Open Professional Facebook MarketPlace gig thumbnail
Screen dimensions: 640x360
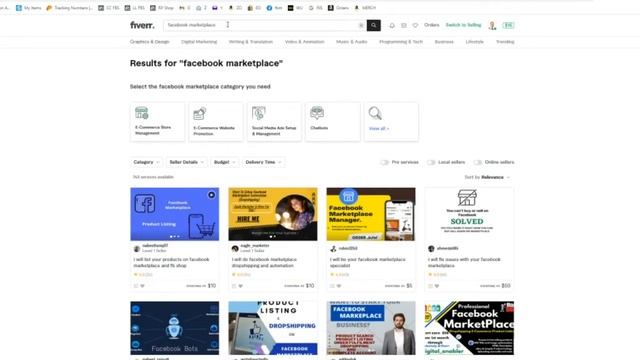pos(469,328)
